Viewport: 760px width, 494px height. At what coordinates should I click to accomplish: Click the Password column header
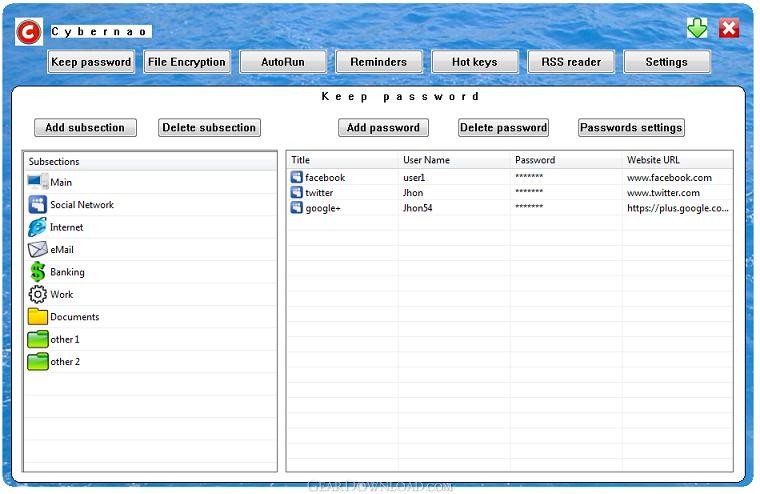(566, 160)
